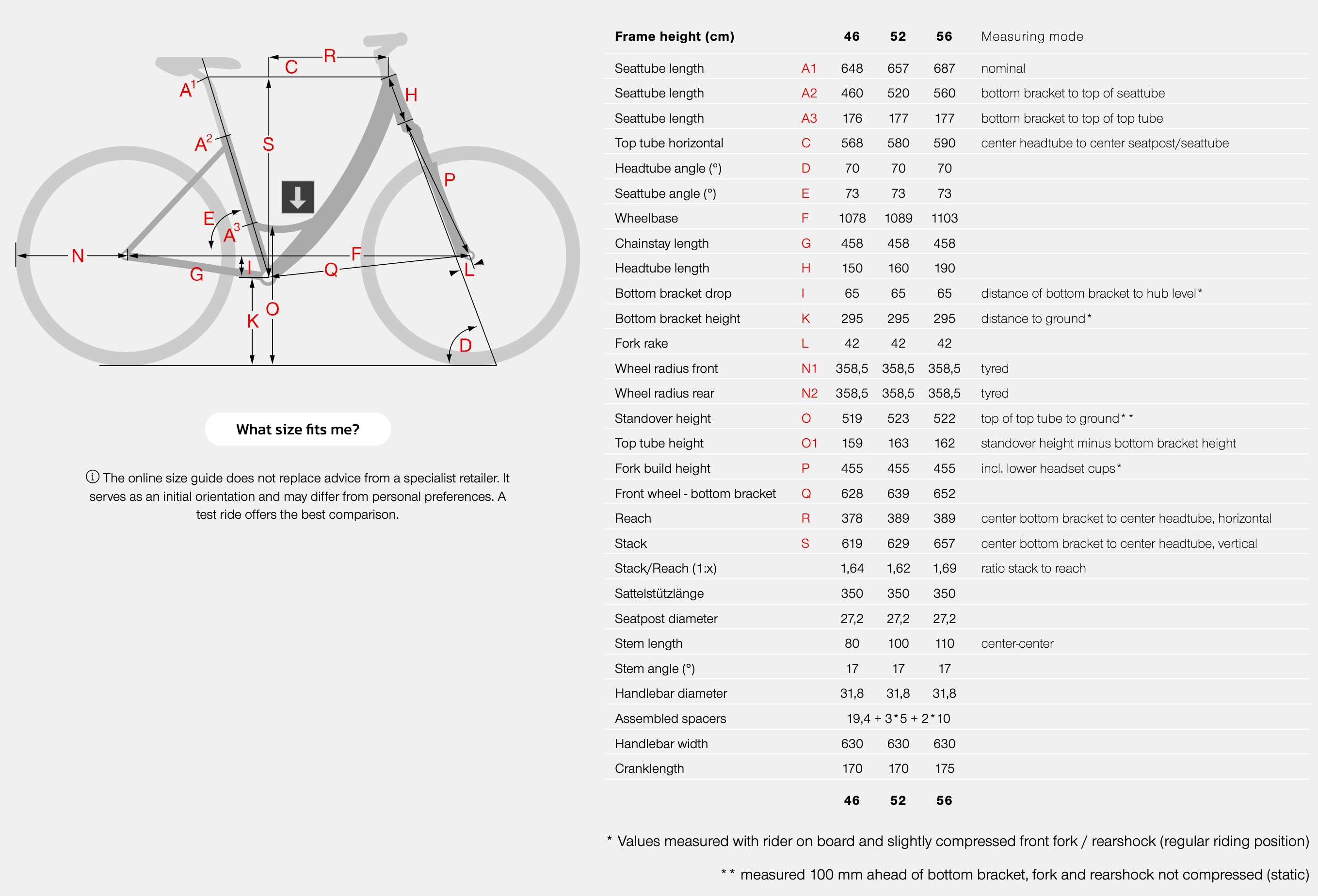Click the red N wheel radius label
The width and height of the screenshot is (1318, 896).
(78, 256)
